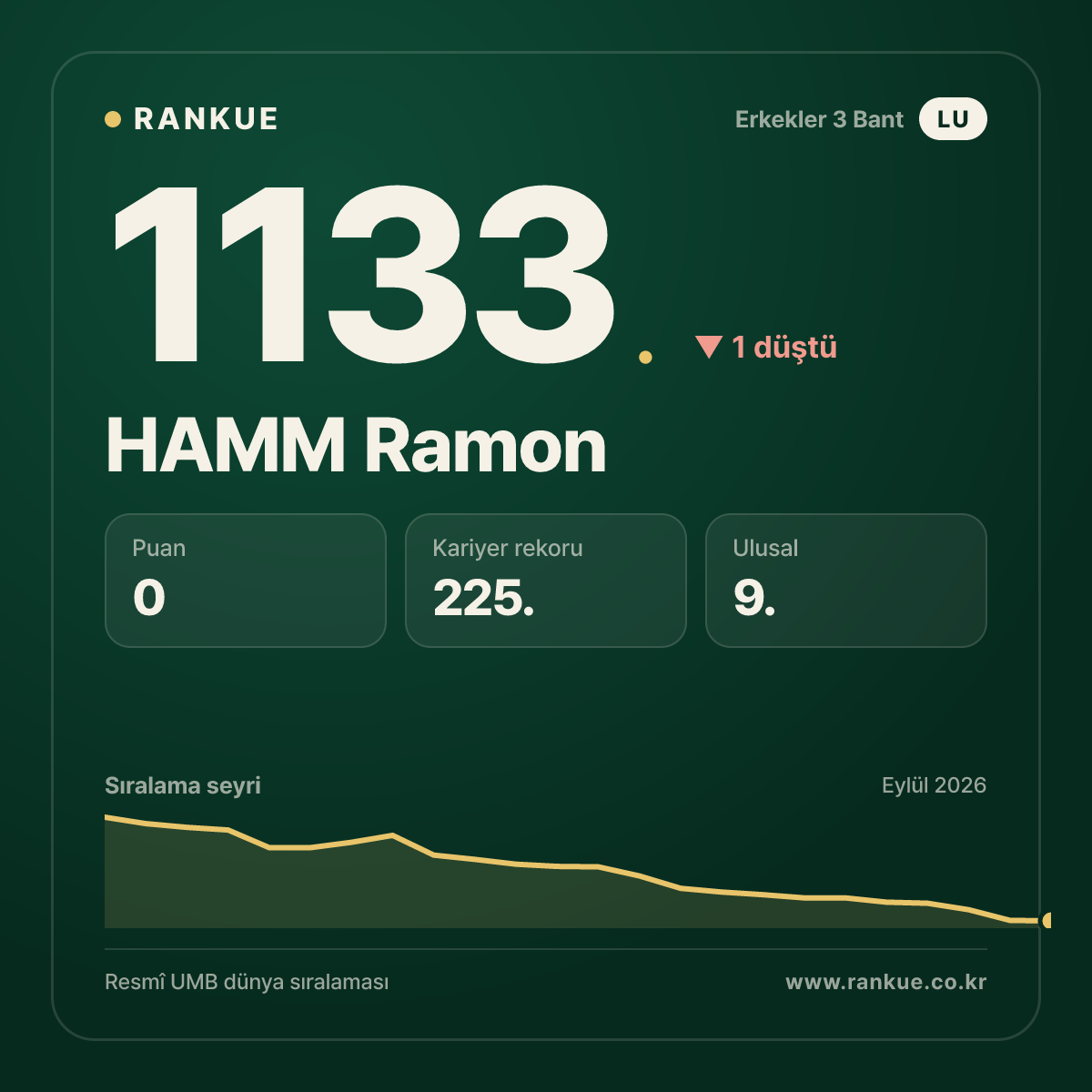1092x1092 pixels.
Task: Open the Puan stat card
Action: click(246, 581)
